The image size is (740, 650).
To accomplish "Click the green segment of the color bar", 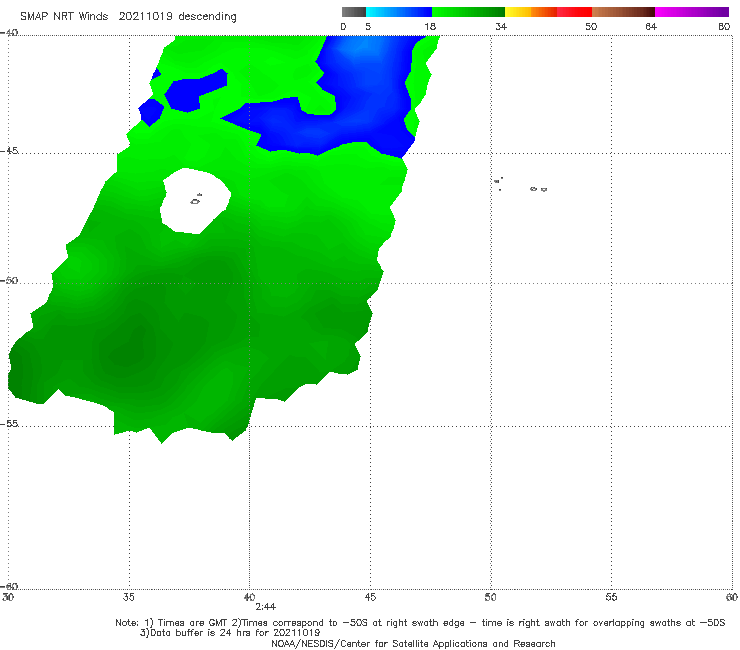I will 468,12.
